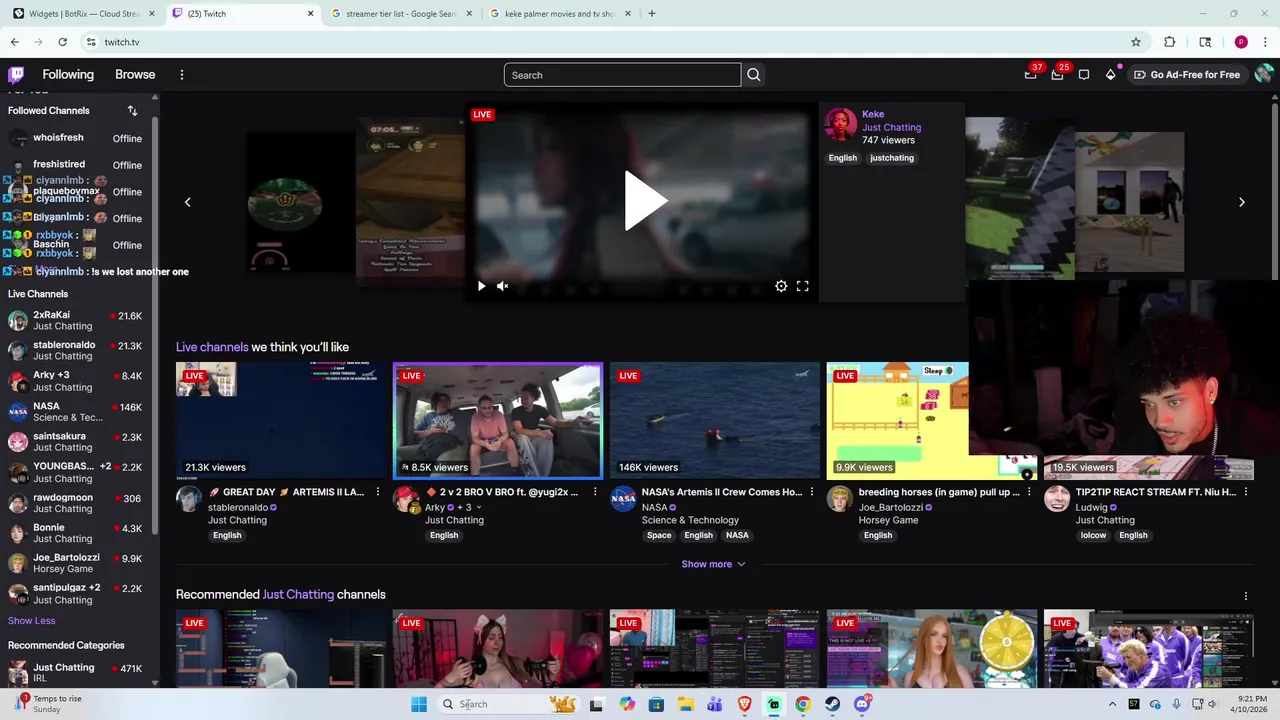Open Chrome extensions puzzle icon
This screenshot has height=720, width=1280.
[1170, 42]
